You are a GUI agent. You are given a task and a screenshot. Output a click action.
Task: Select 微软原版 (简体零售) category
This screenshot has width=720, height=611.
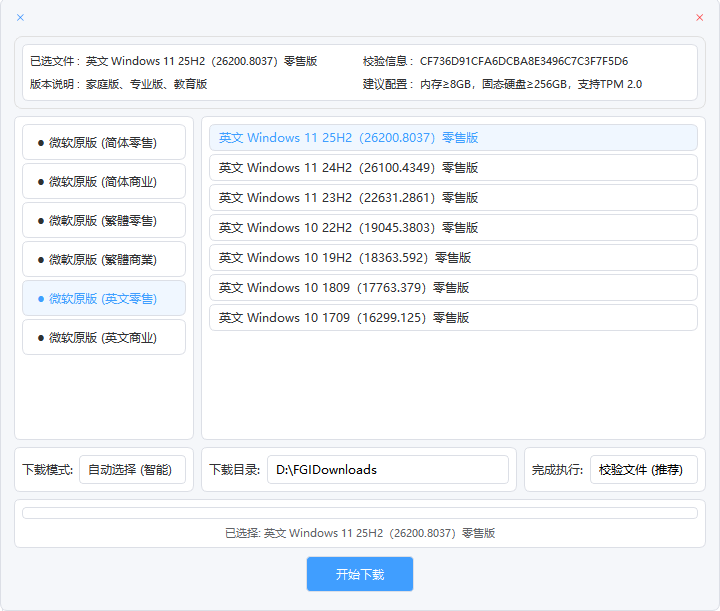[x=104, y=142]
